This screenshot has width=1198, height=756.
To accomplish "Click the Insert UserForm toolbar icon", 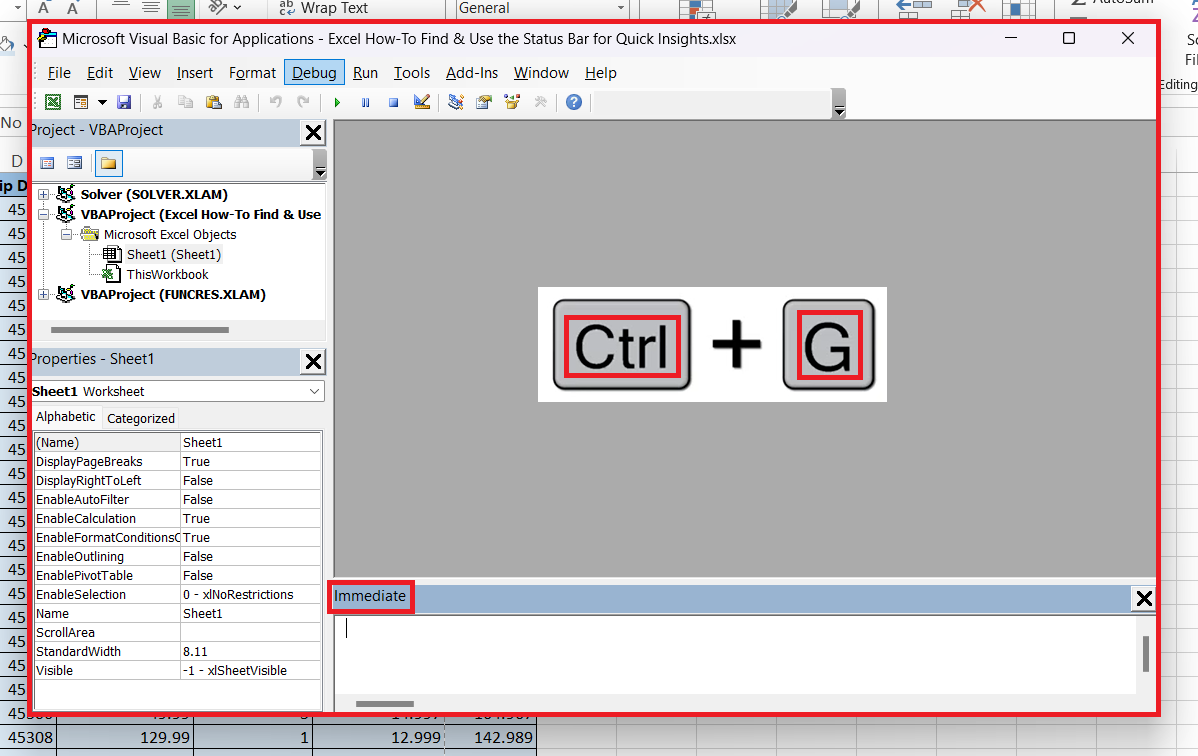I will point(81,102).
